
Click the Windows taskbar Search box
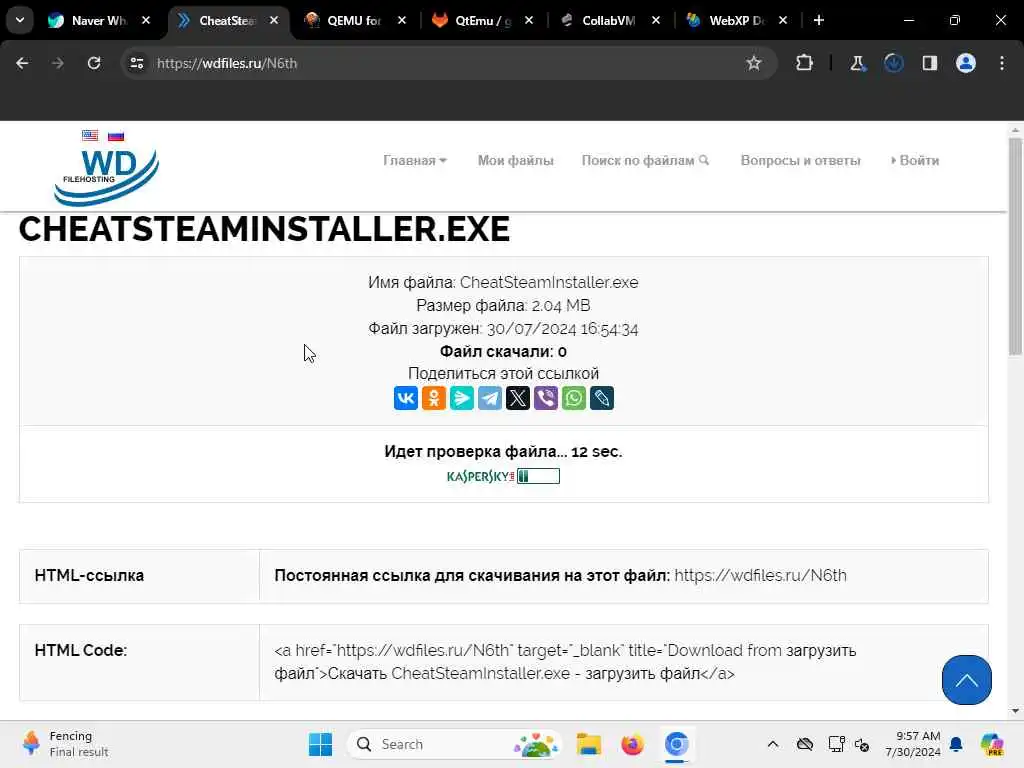[x=455, y=744]
